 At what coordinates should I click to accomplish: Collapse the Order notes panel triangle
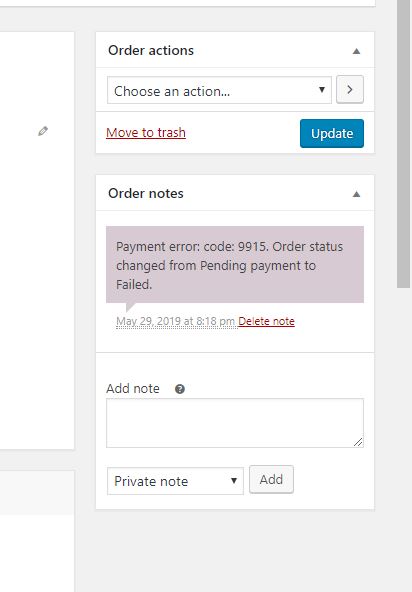[x=356, y=194]
